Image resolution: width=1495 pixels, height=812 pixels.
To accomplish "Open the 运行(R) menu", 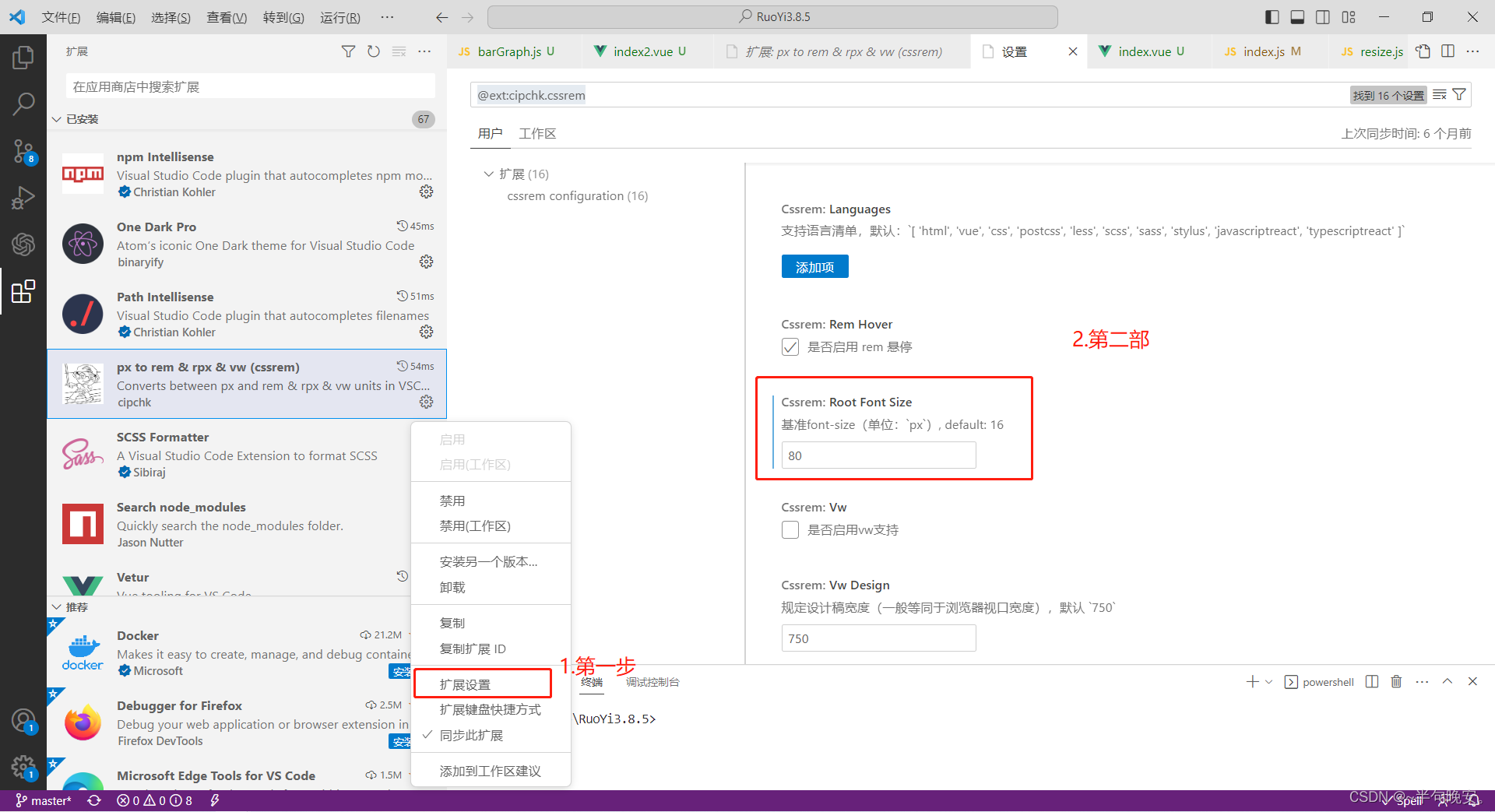I will point(340,17).
